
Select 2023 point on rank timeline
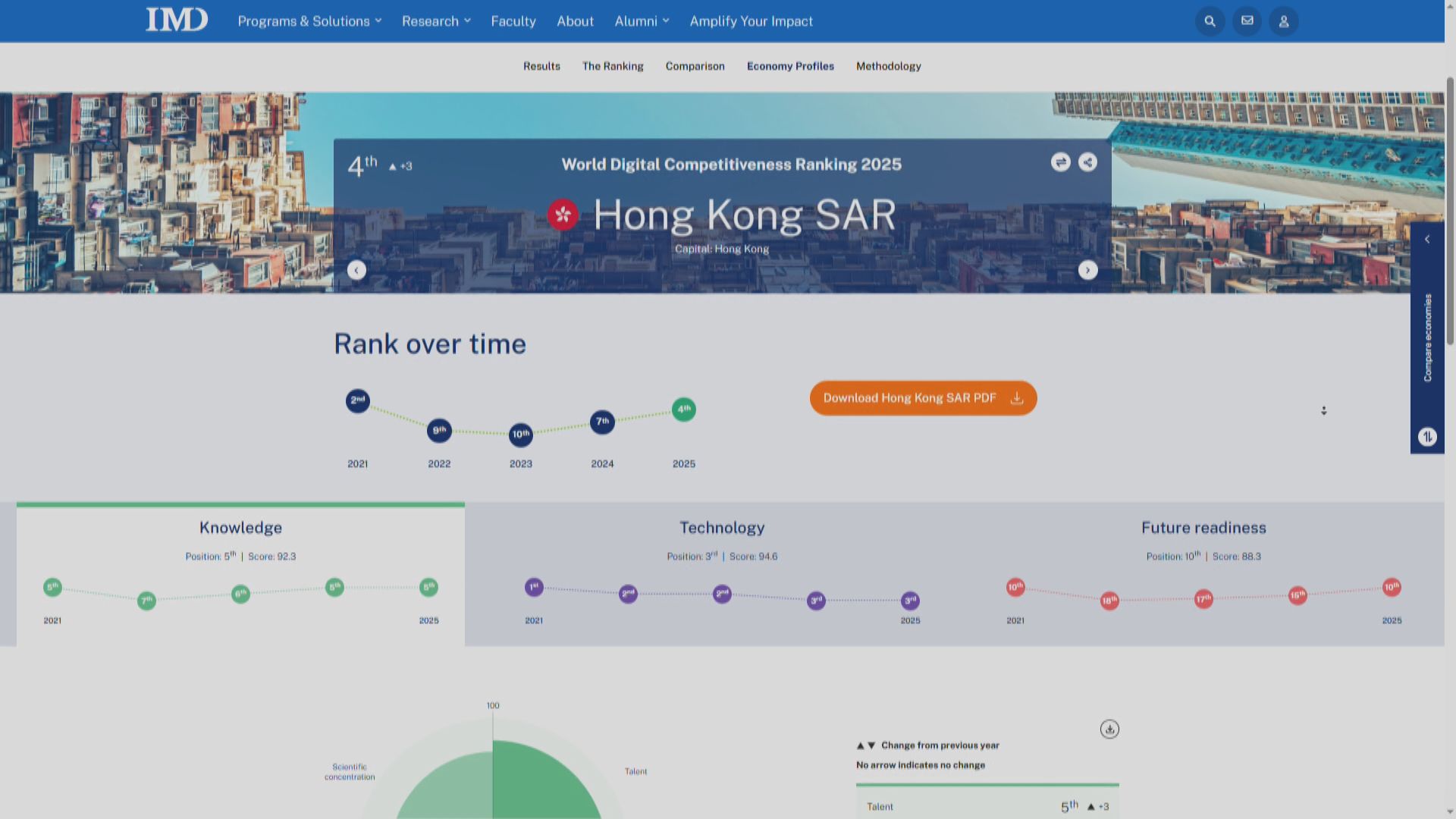520,435
